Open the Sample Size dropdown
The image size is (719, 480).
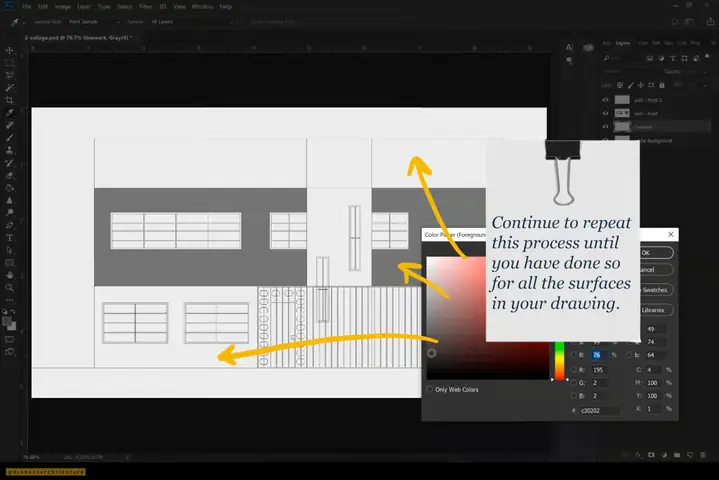click(94, 22)
